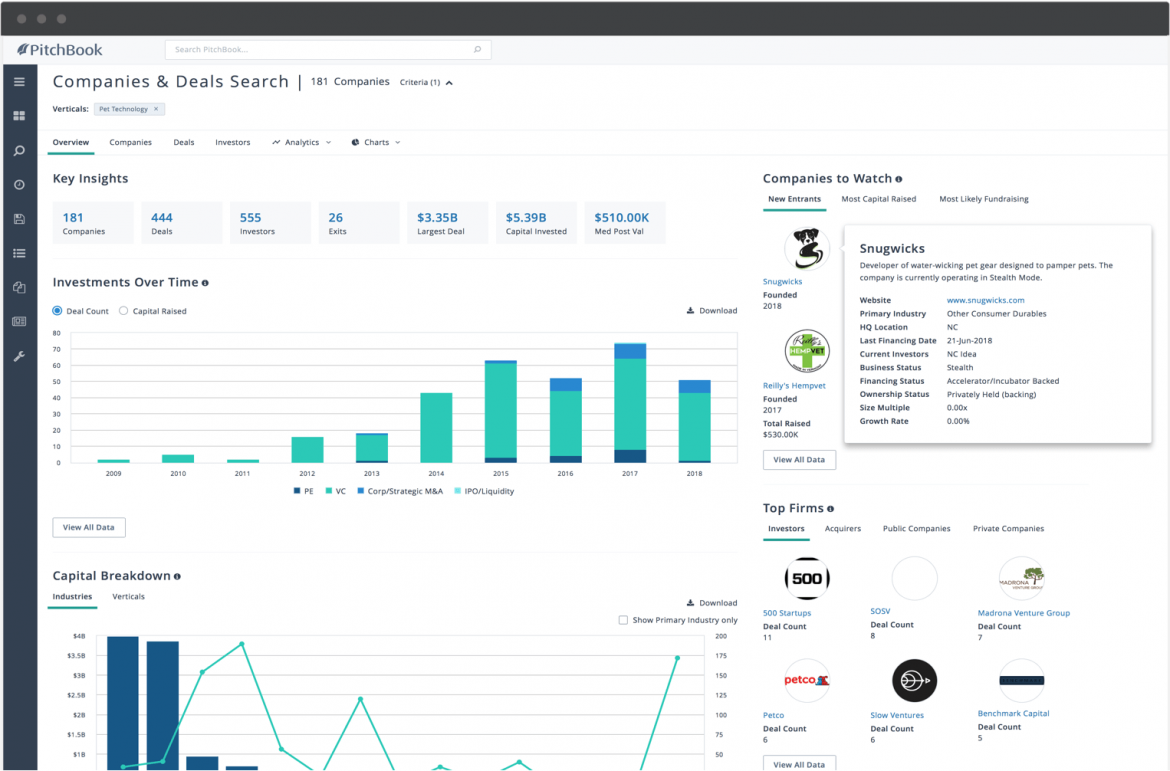Open the dashboard grid icon in sidebar
Screen dimensions: 1170x771
(19, 115)
